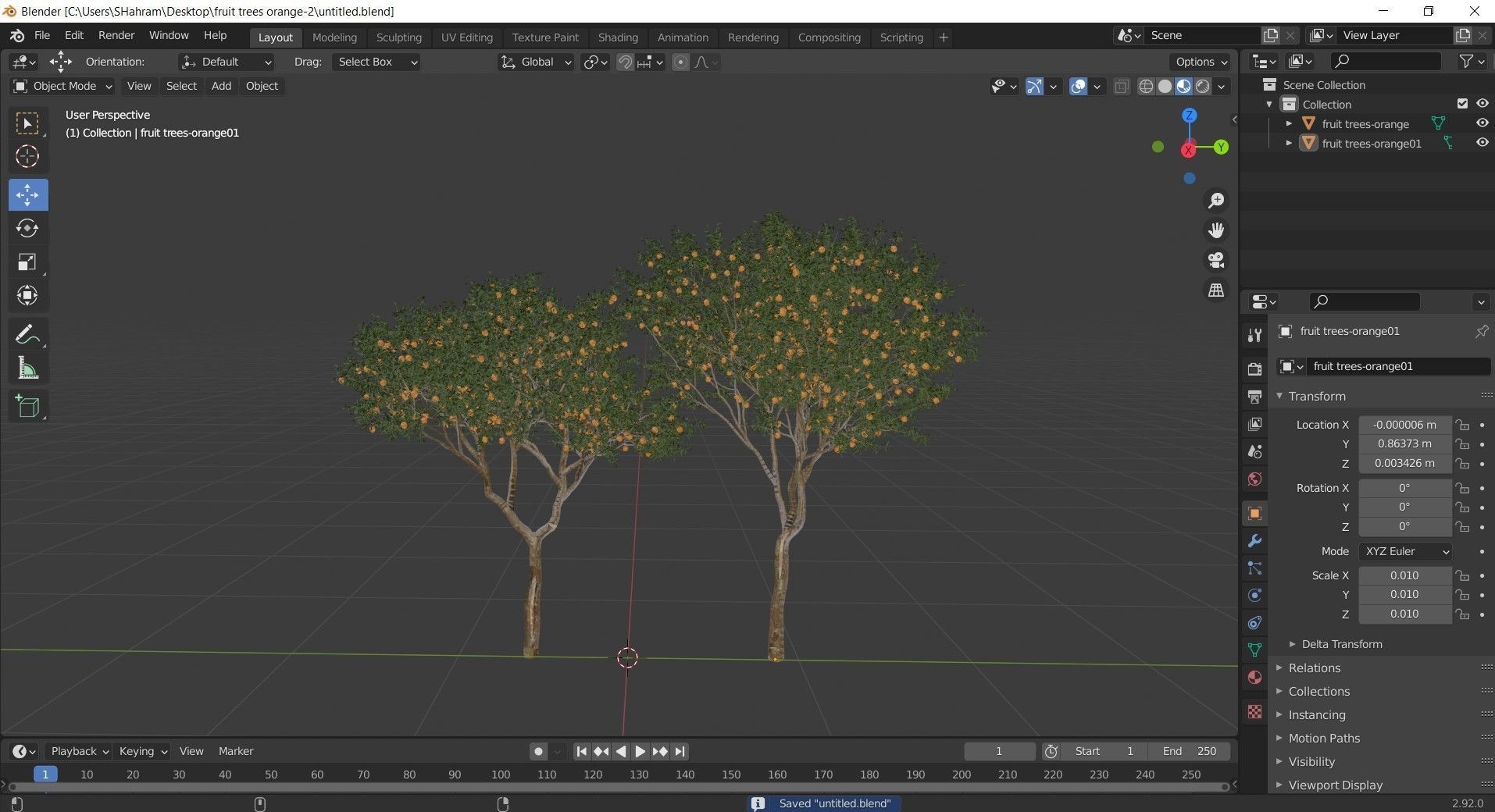Open Scene properties tab
Viewport: 1495px width, 812px height.
point(1254,451)
